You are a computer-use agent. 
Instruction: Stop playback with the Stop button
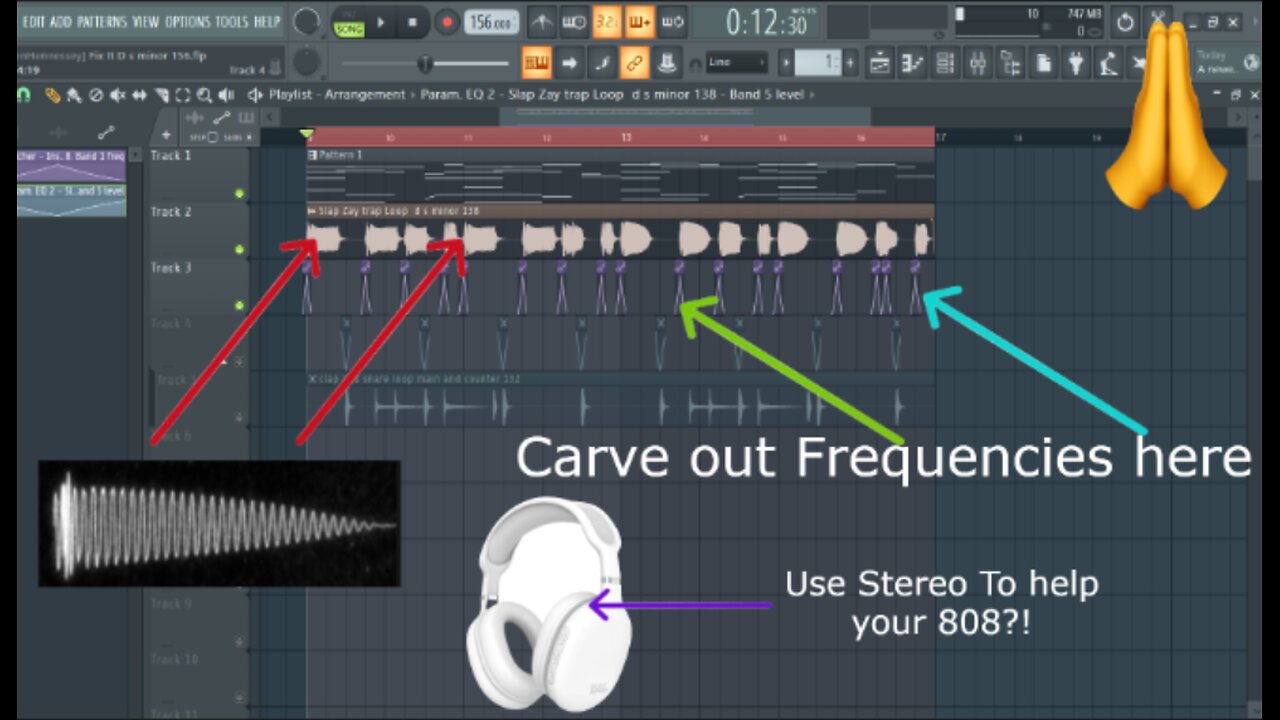point(414,22)
